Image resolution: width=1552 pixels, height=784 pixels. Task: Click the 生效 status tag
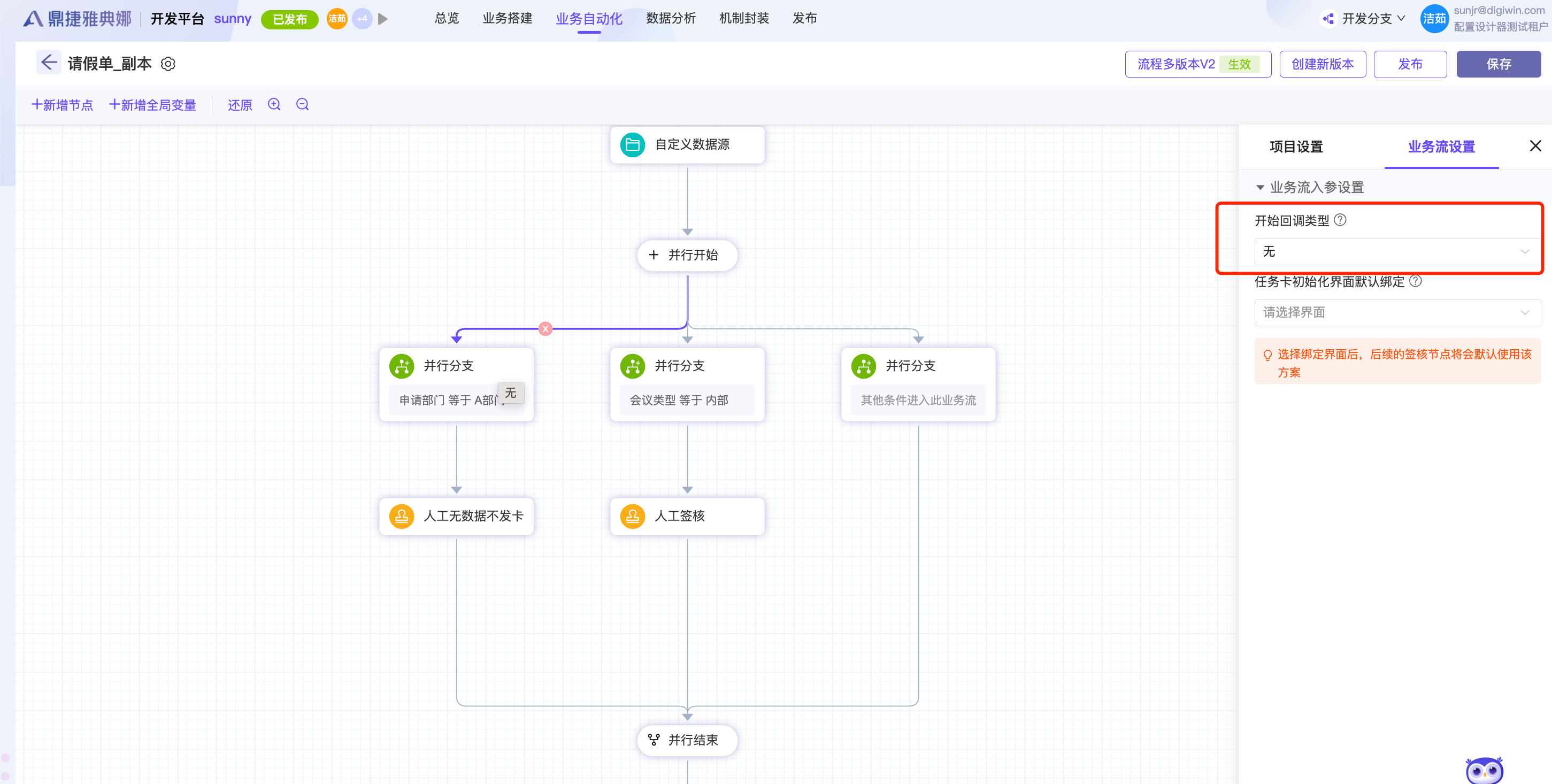click(1239, 64)
